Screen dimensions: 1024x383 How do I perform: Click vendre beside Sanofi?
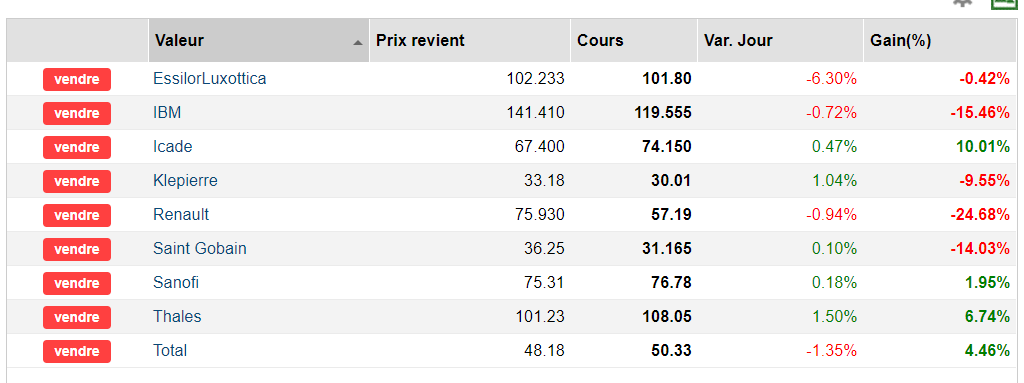(x=77, y=283)
